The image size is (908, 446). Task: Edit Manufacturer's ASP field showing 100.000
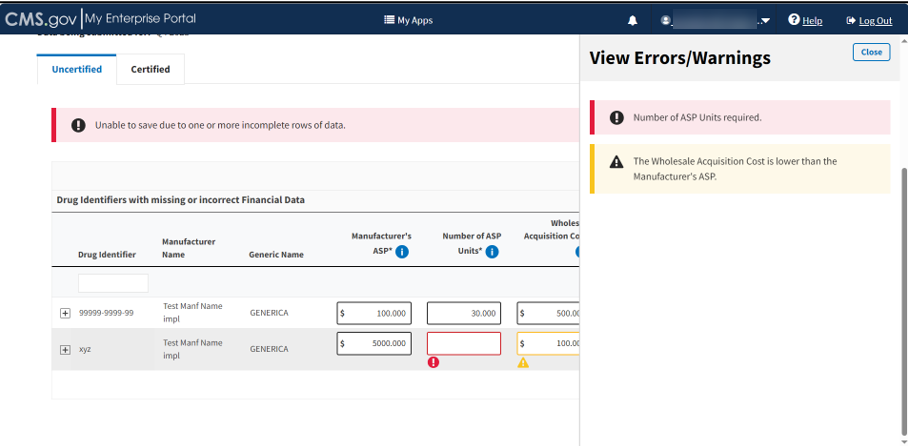[374, 313]
